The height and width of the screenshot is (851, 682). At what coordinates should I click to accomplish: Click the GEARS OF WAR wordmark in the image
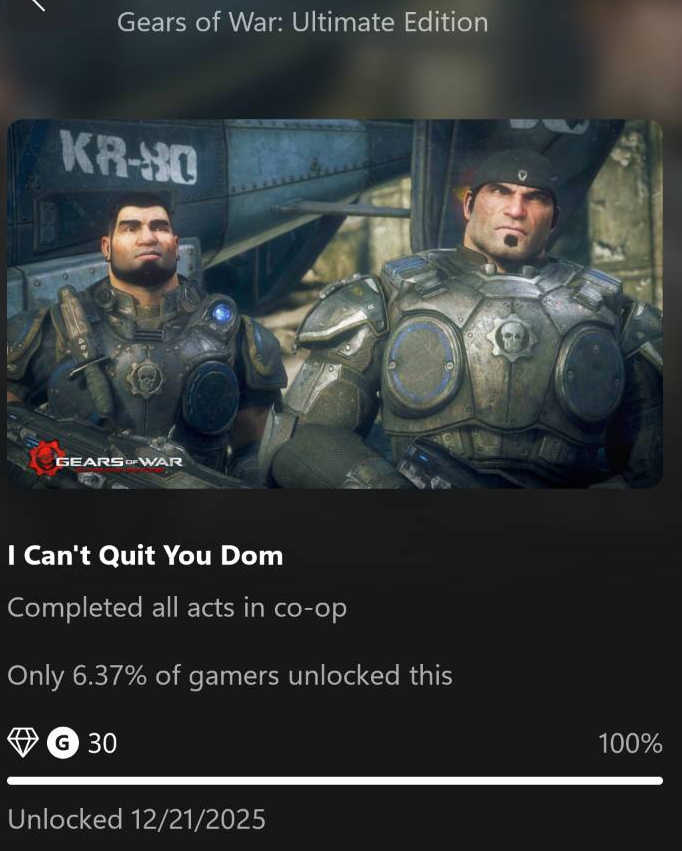coord(119,462)
